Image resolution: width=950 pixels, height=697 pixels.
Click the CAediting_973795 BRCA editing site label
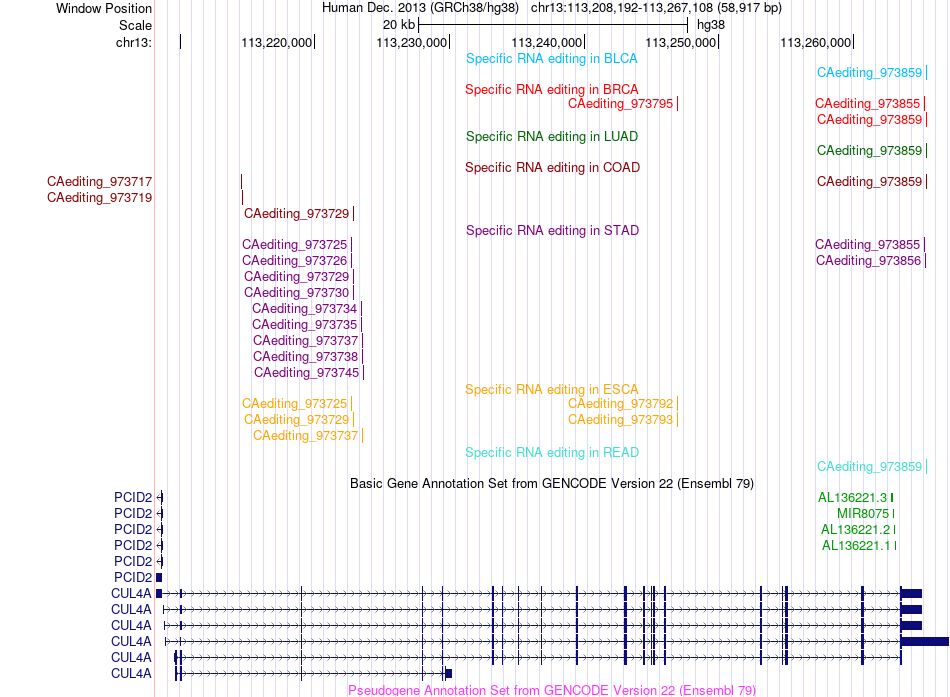pyautogui.click(x=620, y=104)
